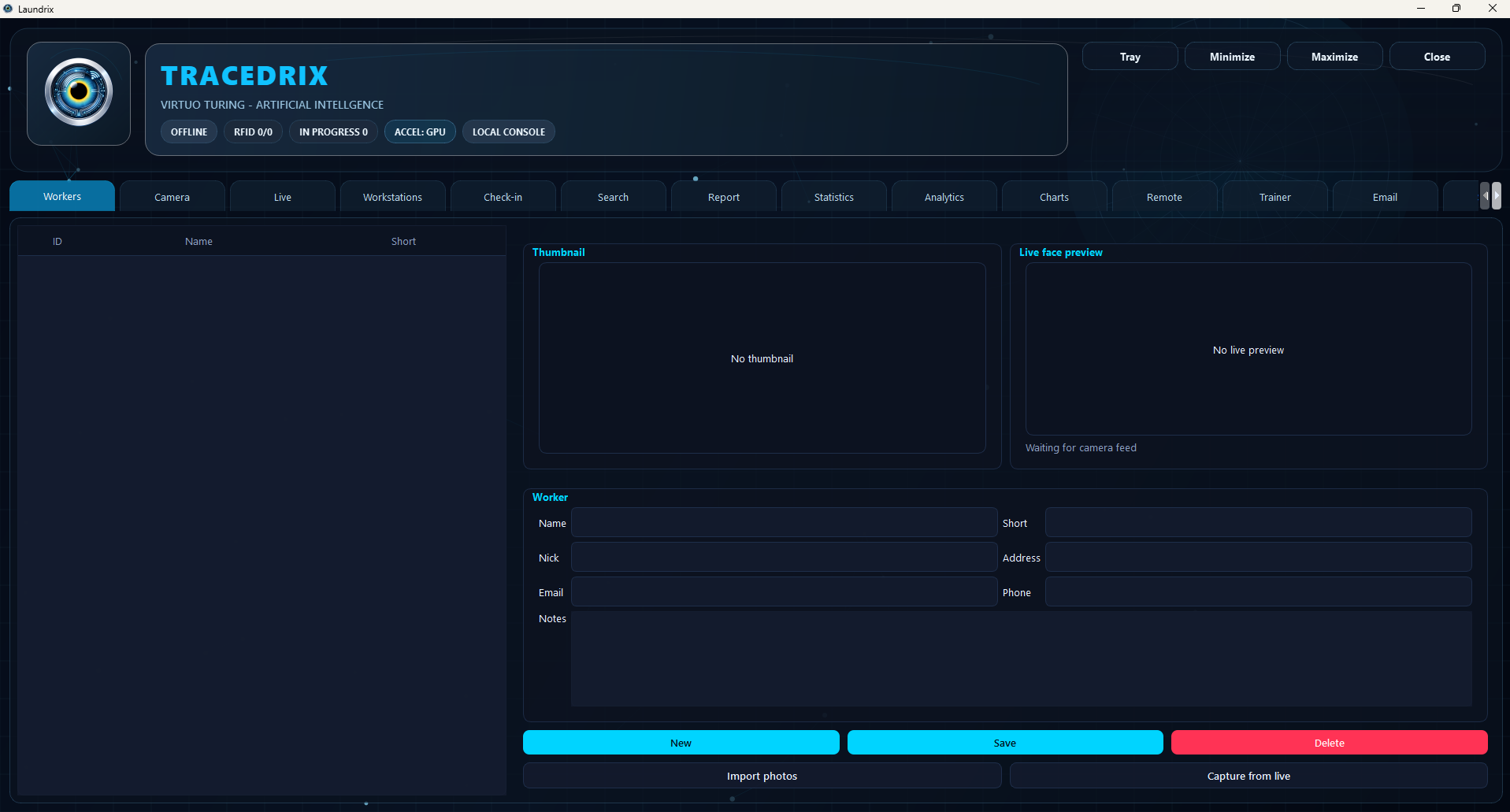Click Import photos
Screen dimensions: 1510x812
click(761, 775)
